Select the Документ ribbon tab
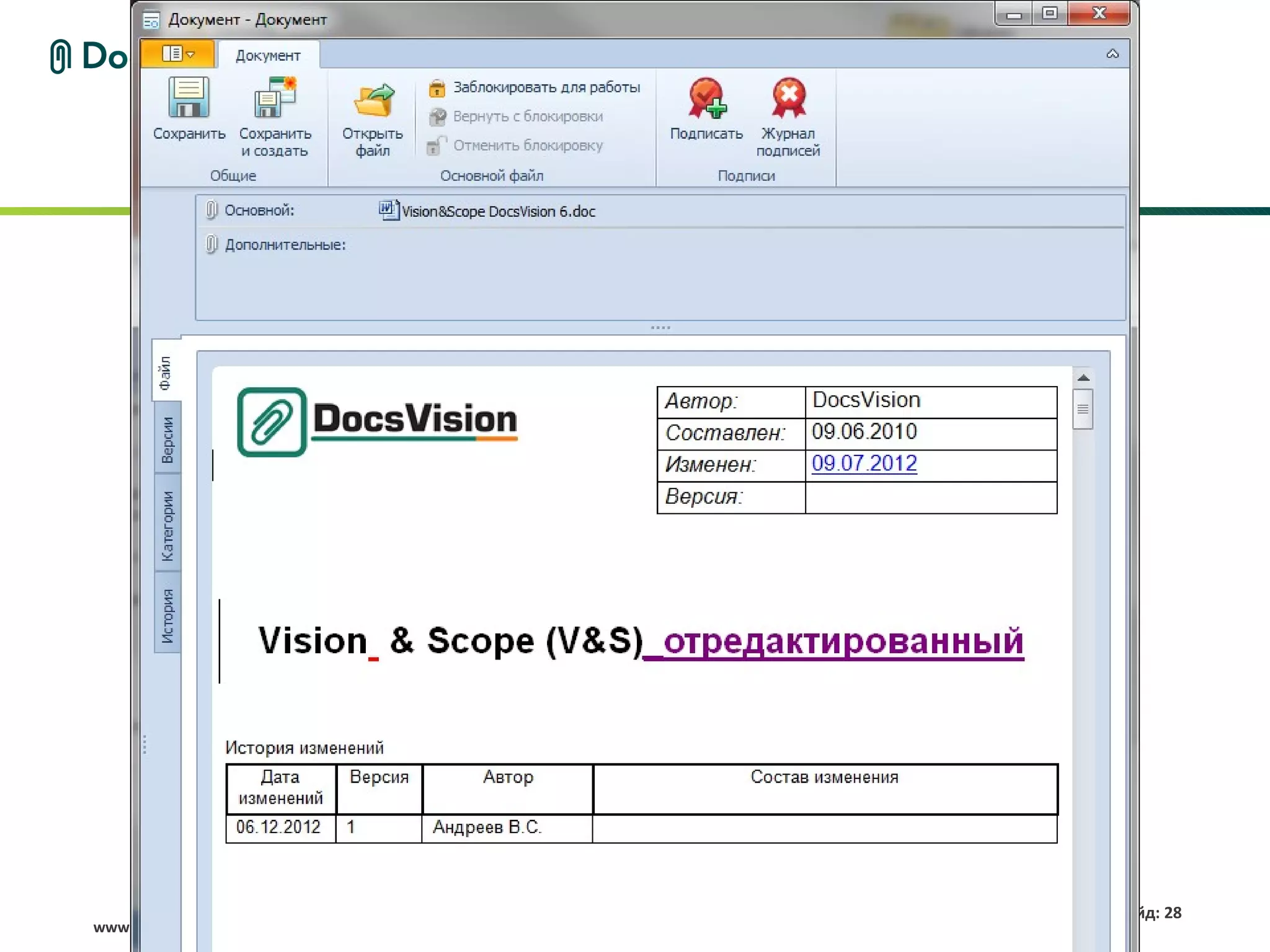Image resolution: width=1270 pixels, height=952 pixels. coord(268,55)
